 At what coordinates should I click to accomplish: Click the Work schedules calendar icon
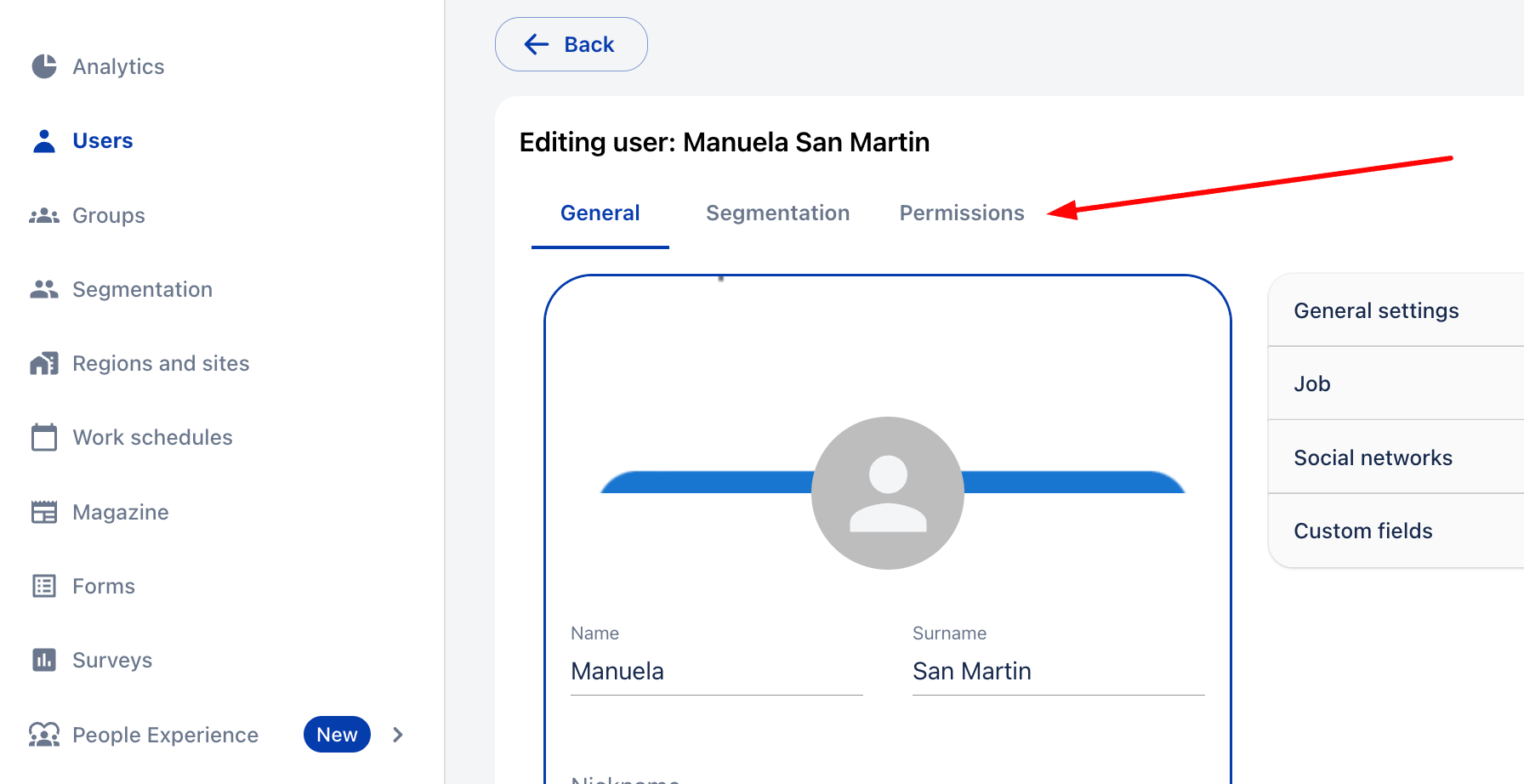click(44, 438)
